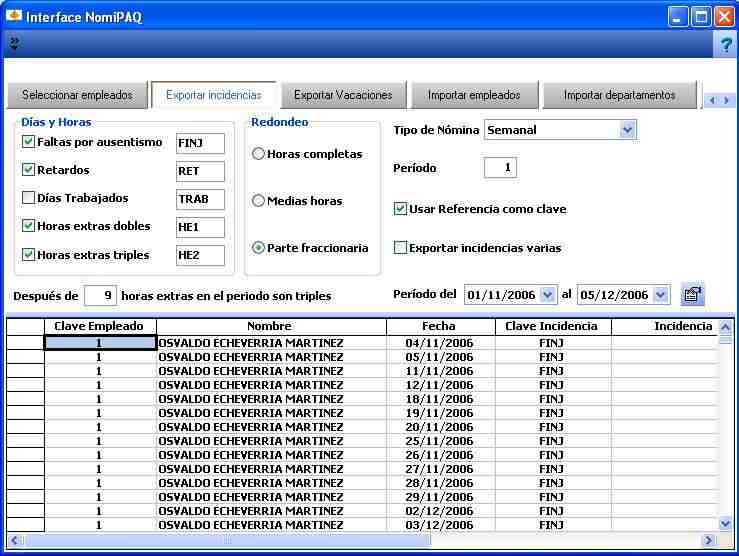Click the date cell 27/11/2006
The height and width of the screenshot is (556, 739).
[439, 469]
